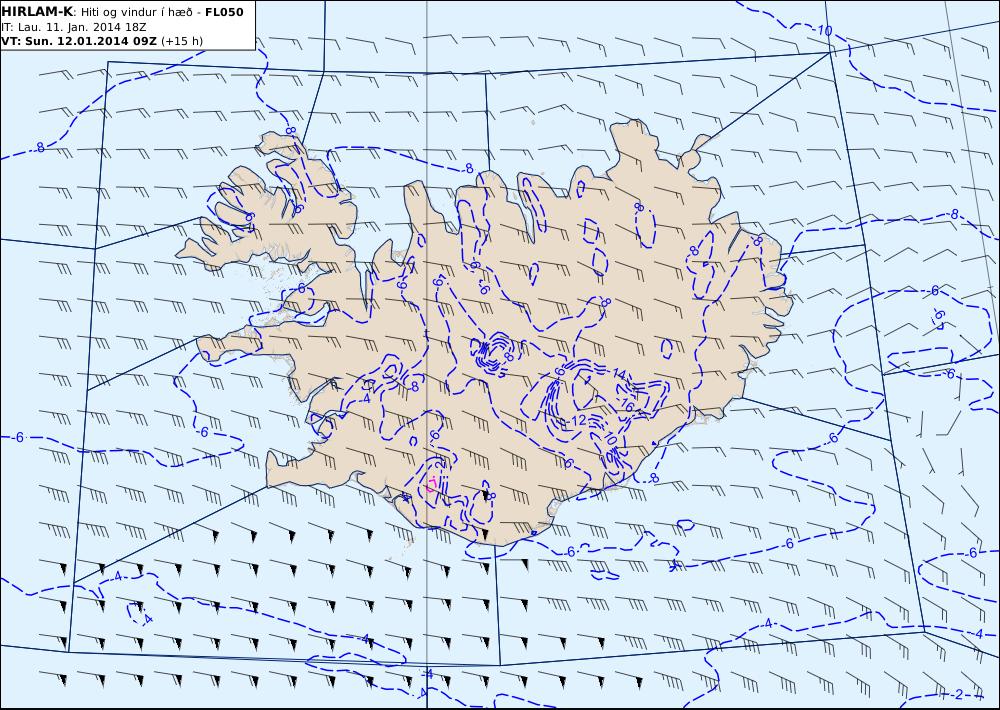Click the HIRLAM-K model title text
Image resolution: width=1000 pixels, height=710 pixels.
coord(38,11)
